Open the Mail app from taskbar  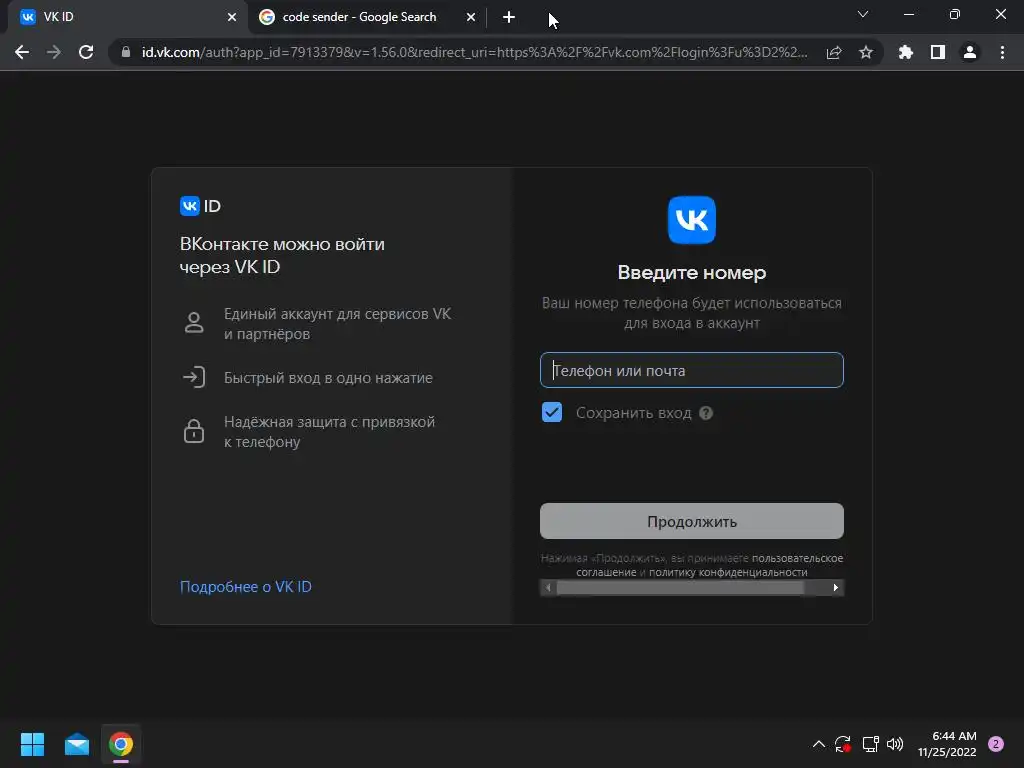coord(76,744)
